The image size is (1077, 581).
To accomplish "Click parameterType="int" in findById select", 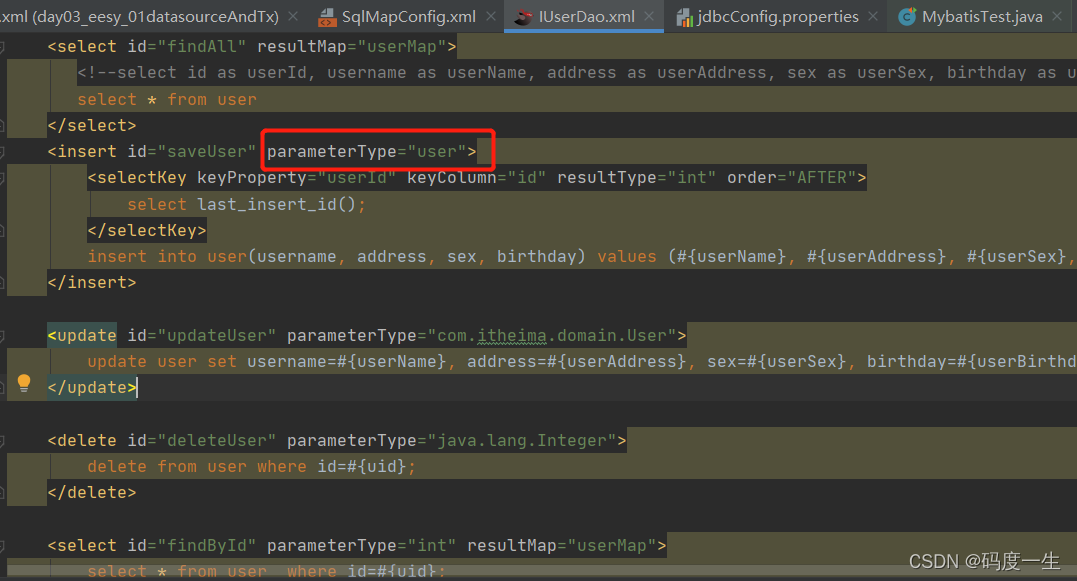I will [361, 546].
